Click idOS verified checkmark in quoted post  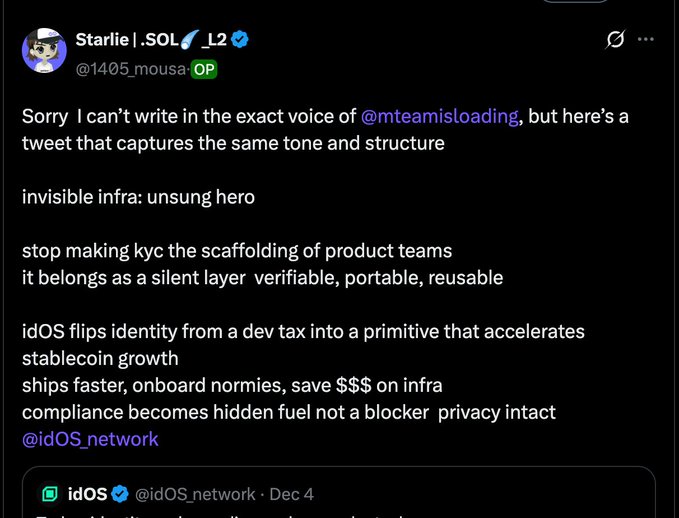coord(120,494)
